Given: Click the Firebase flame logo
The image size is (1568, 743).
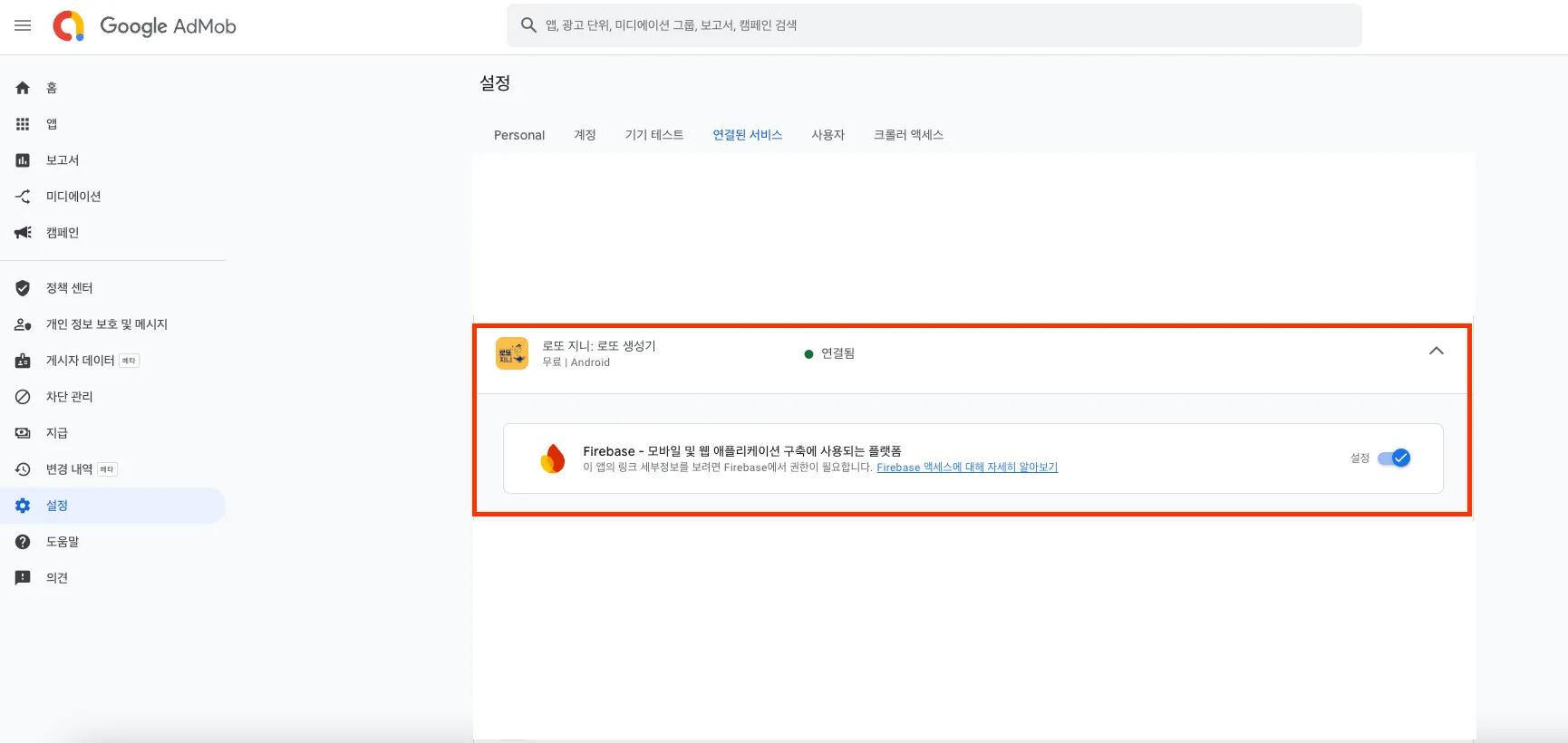Looking at the screenshot, I should pyautogui.click(x=553, y=458).
